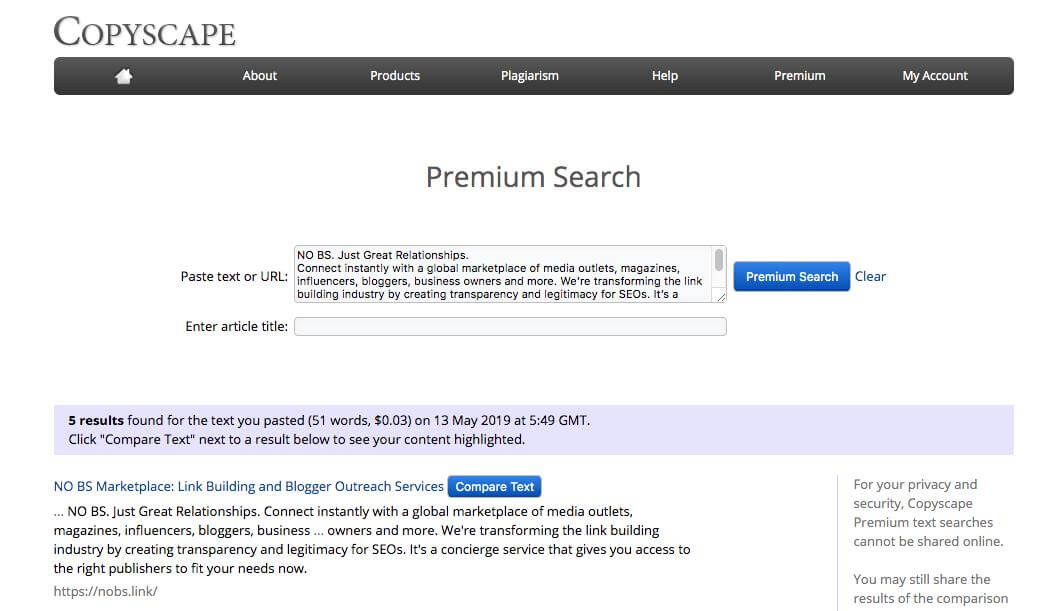Click the Compare Text instruction line
1062x611 pixels.
[x=297, y=440]
